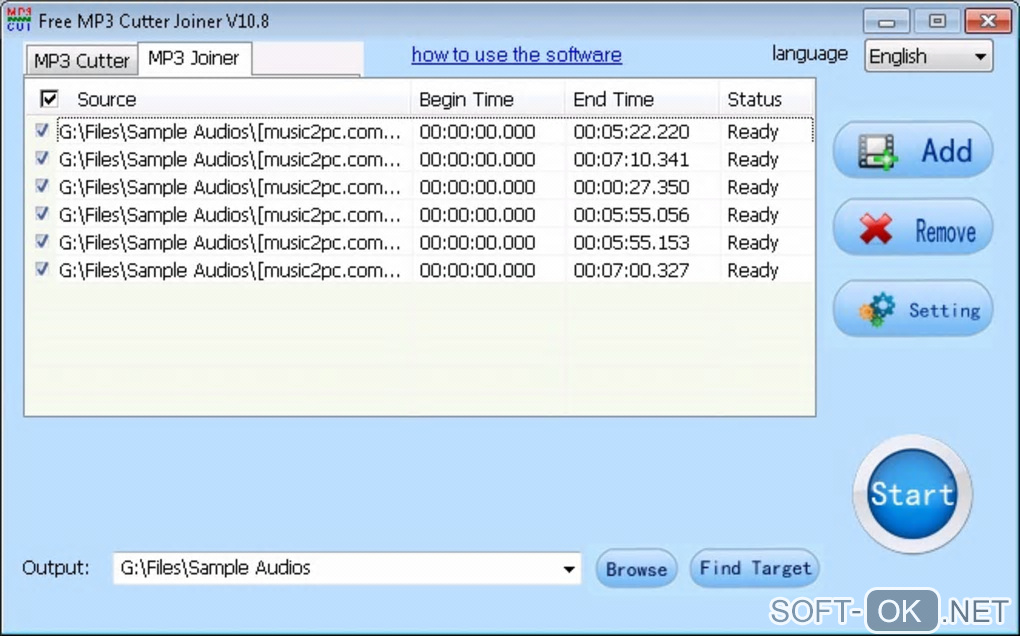Click the Add button label
Viewport: 1020px width, 636px height.
(946, 151)
